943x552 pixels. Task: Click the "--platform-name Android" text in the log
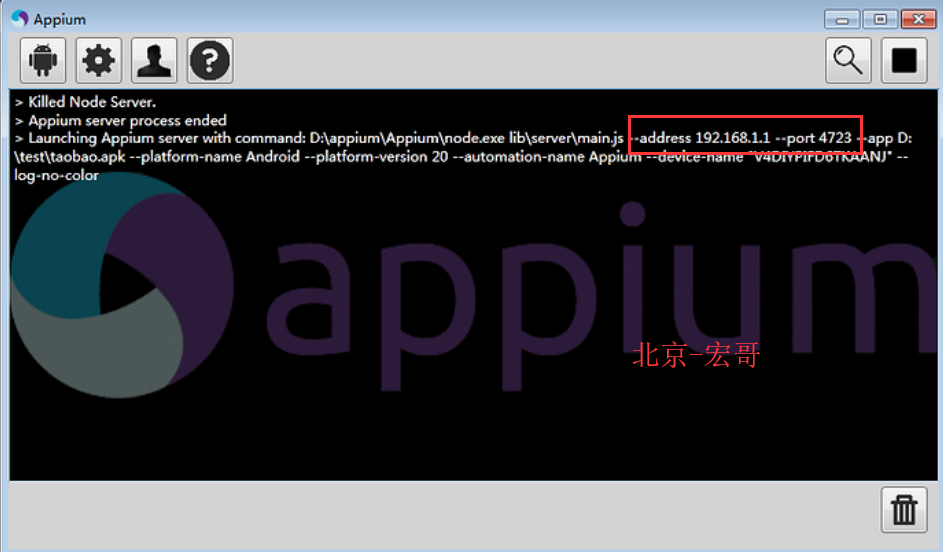[x=214, y=157]
